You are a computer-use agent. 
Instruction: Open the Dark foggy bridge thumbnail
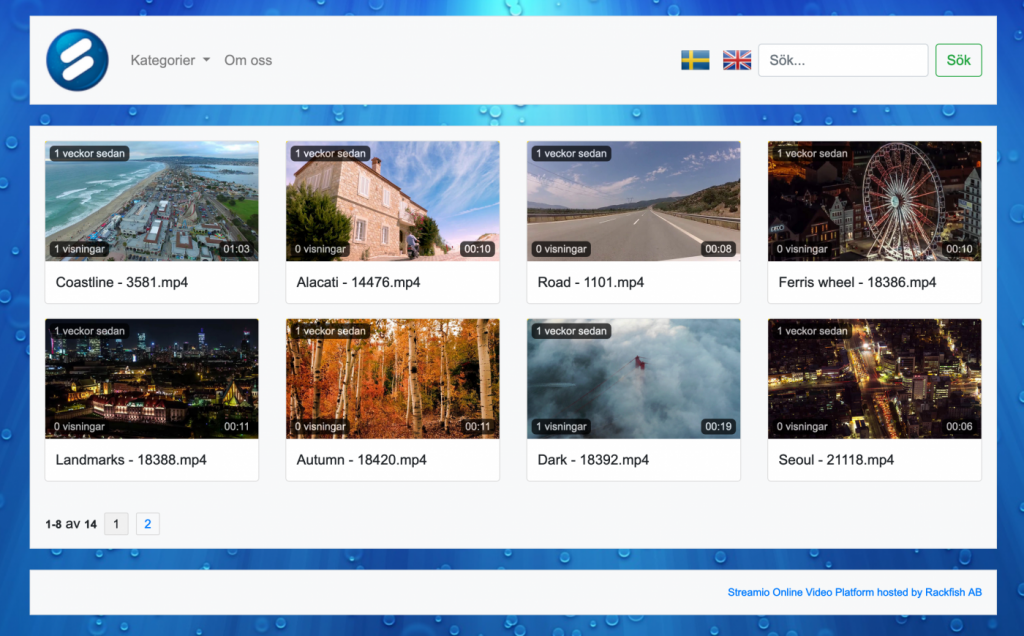pos(633,379)
